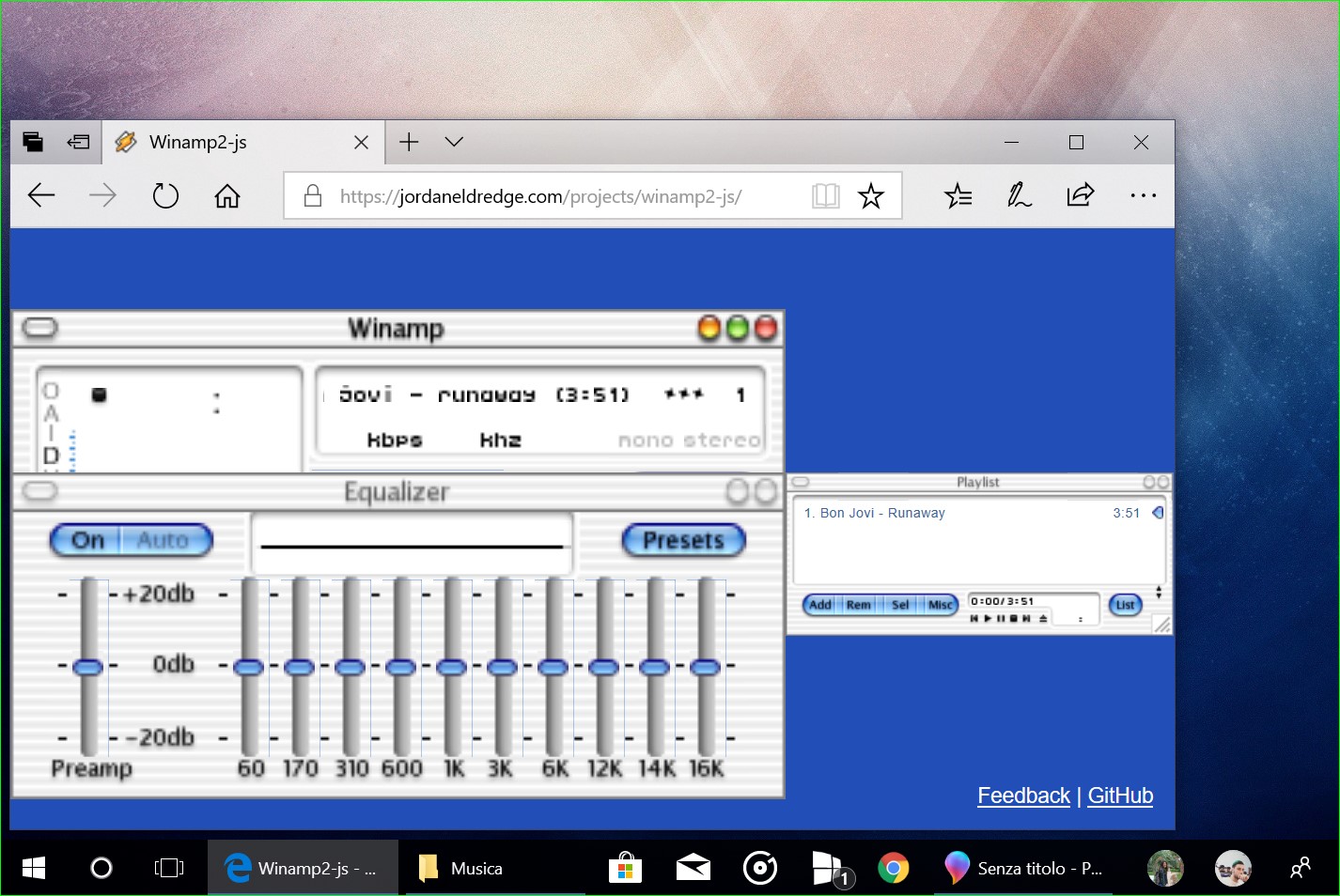The image size is (1340, 896).
Task: Open the Mail app from the taskbar
Action: tap(693, 868)
